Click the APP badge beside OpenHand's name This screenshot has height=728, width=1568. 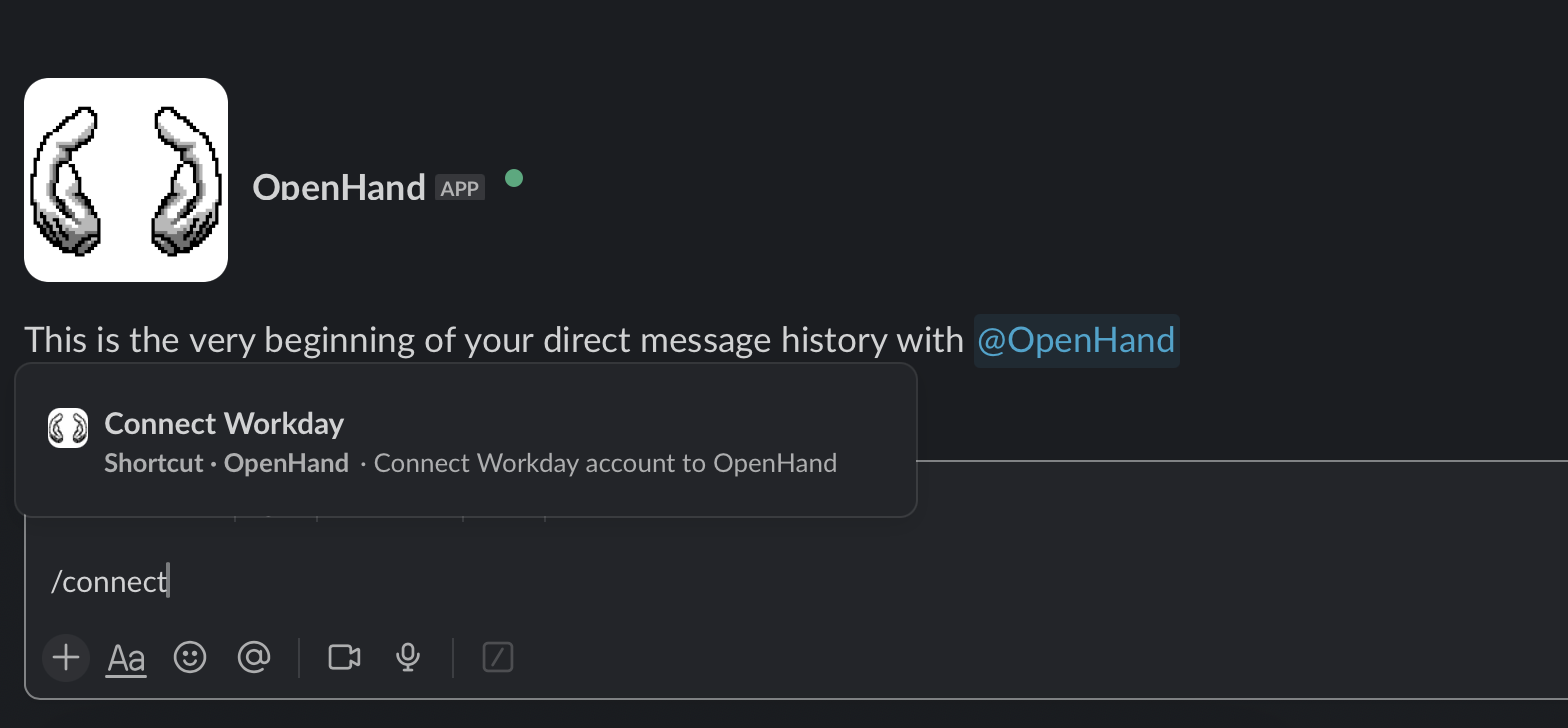point(460,187)
